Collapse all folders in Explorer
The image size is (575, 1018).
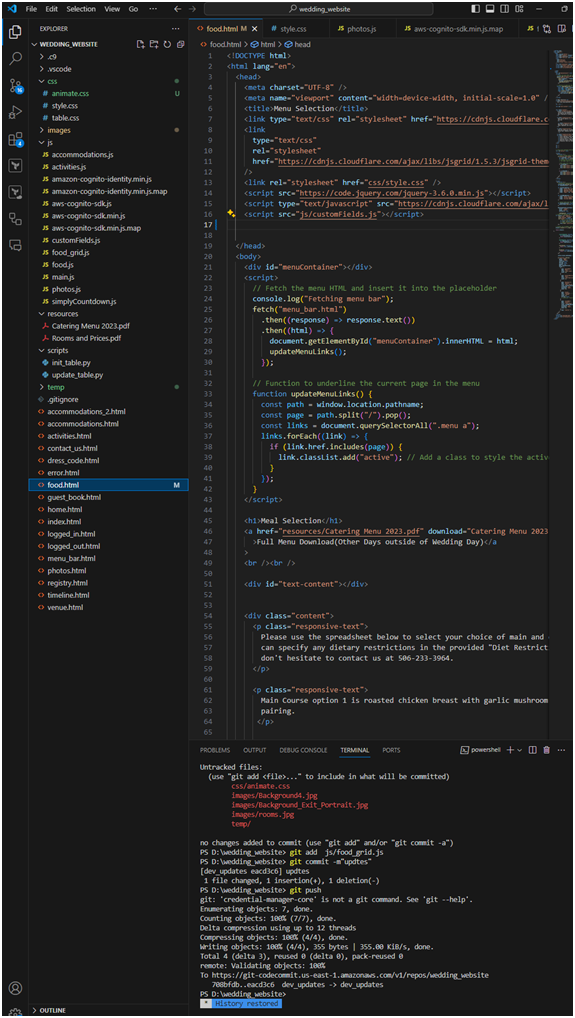pyautogui.click(x=180, y=44)
